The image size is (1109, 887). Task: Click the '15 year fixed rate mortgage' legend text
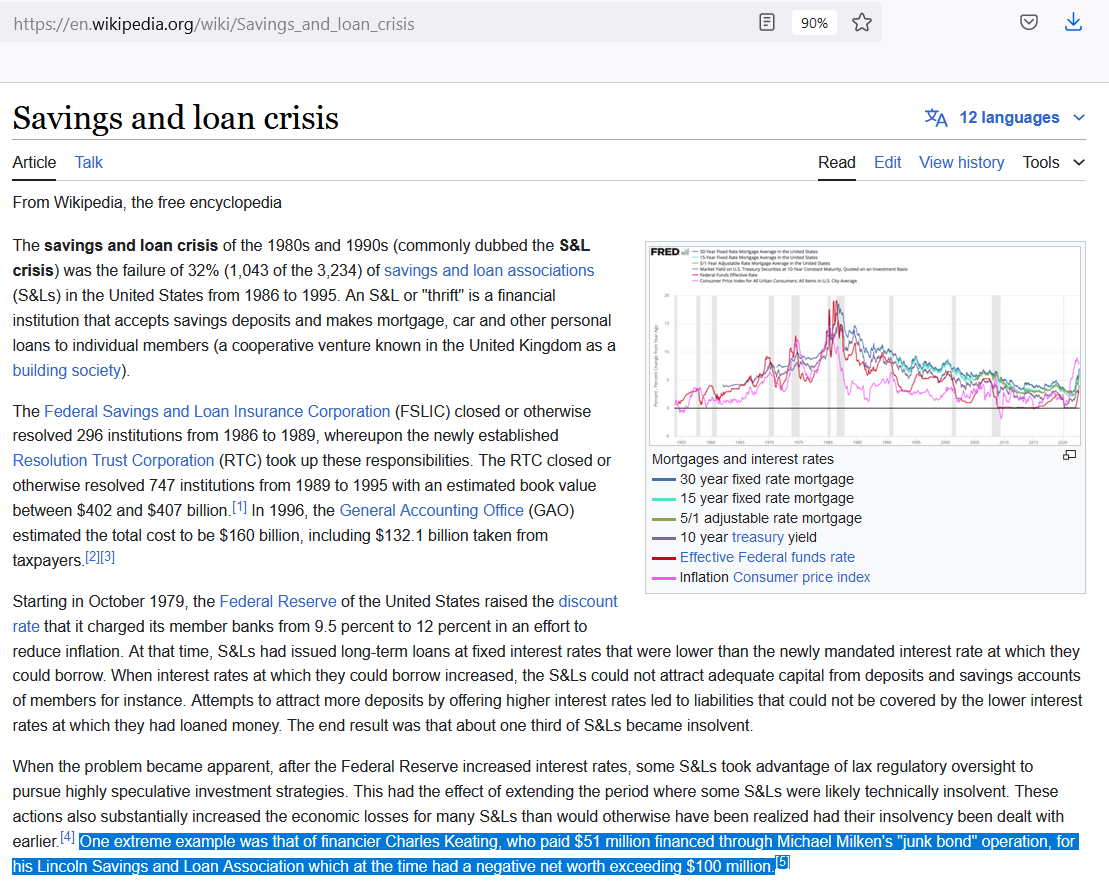[767, 499]
